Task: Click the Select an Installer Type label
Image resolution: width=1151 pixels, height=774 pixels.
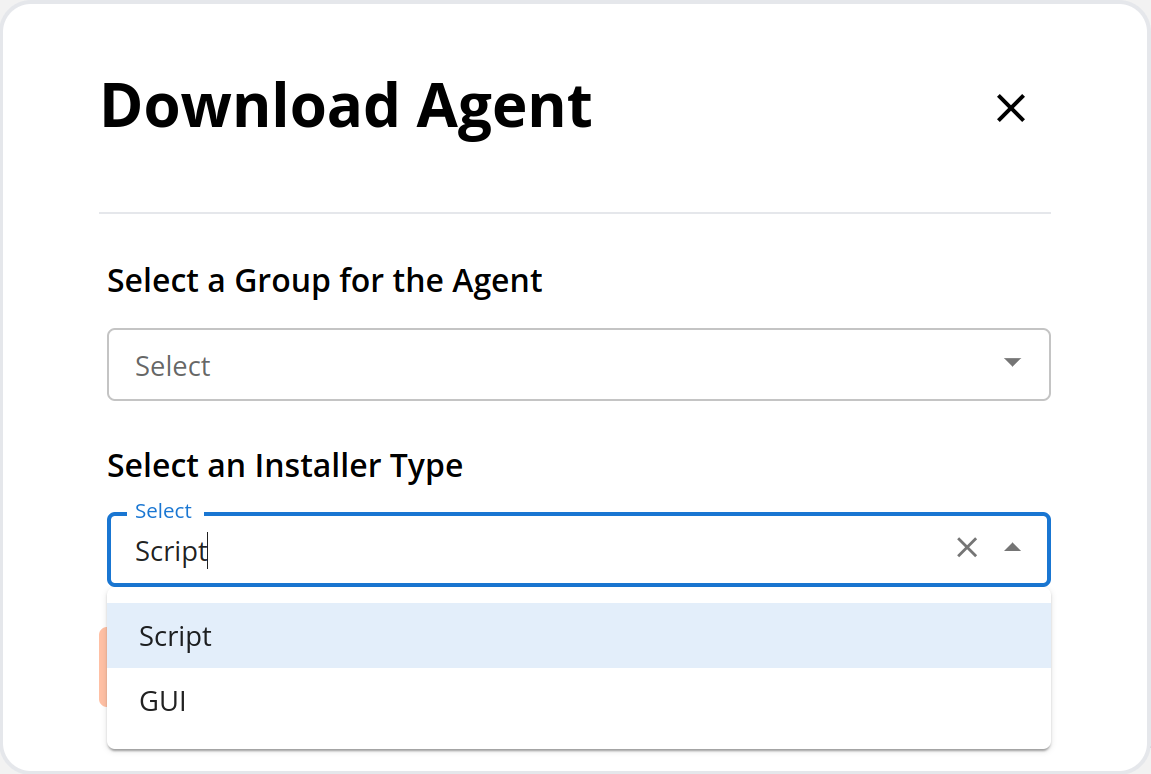Action: [x=285, y=466]
